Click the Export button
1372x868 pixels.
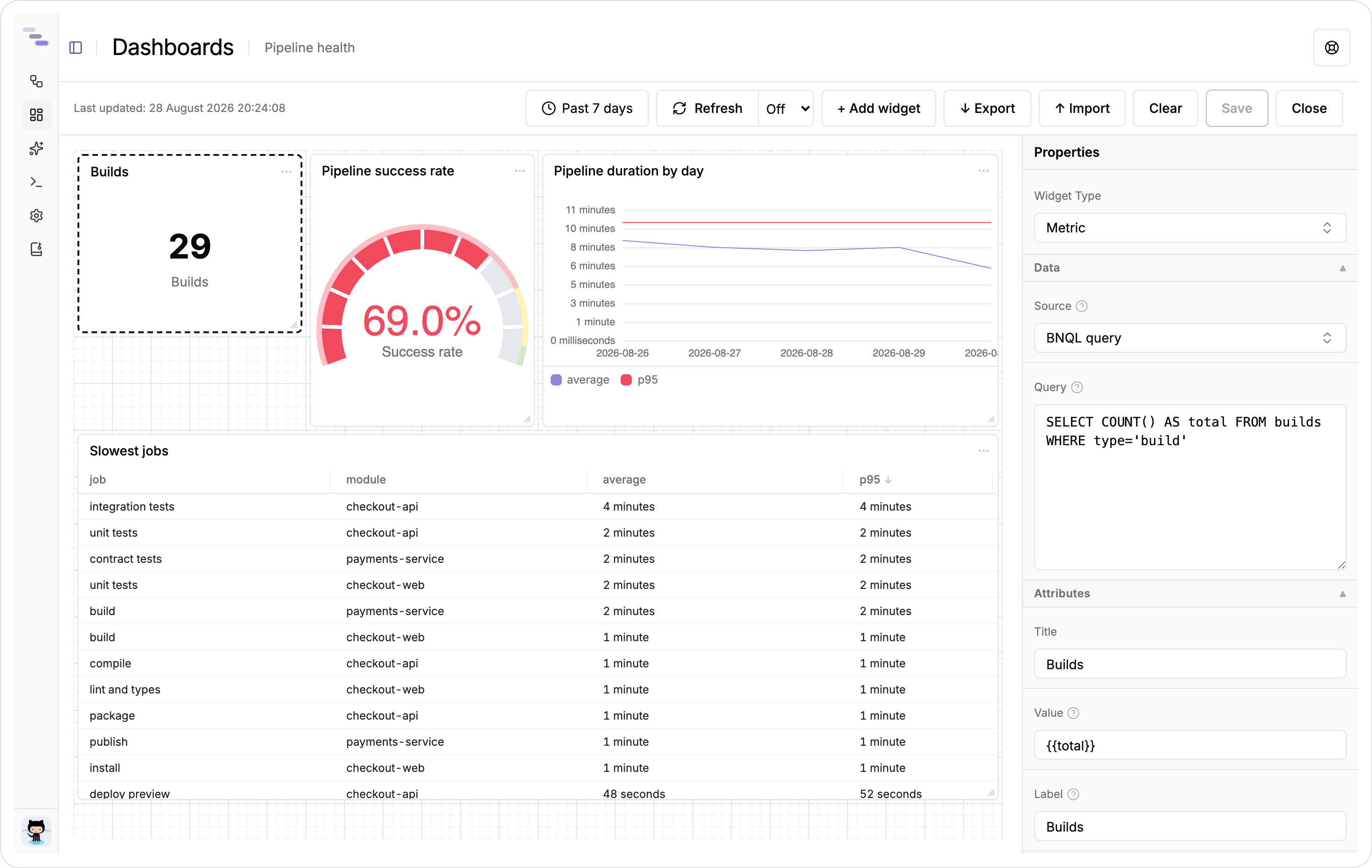(x=987, y=108)
